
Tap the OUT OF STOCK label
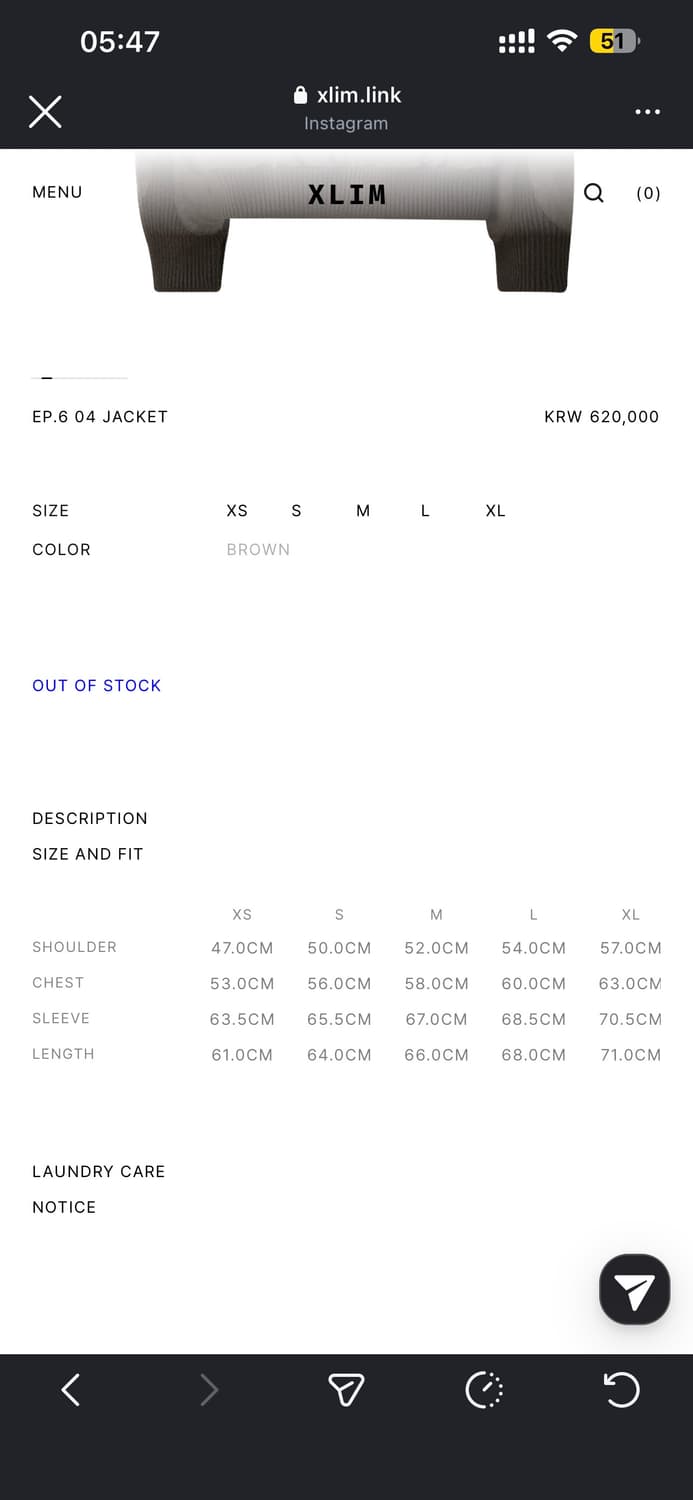(x=97, y=685)
